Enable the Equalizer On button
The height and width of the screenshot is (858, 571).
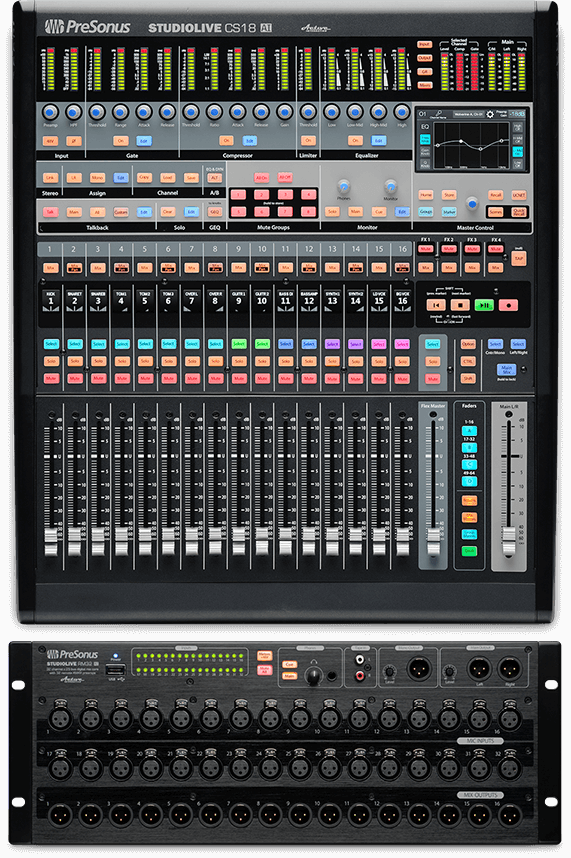355,141
